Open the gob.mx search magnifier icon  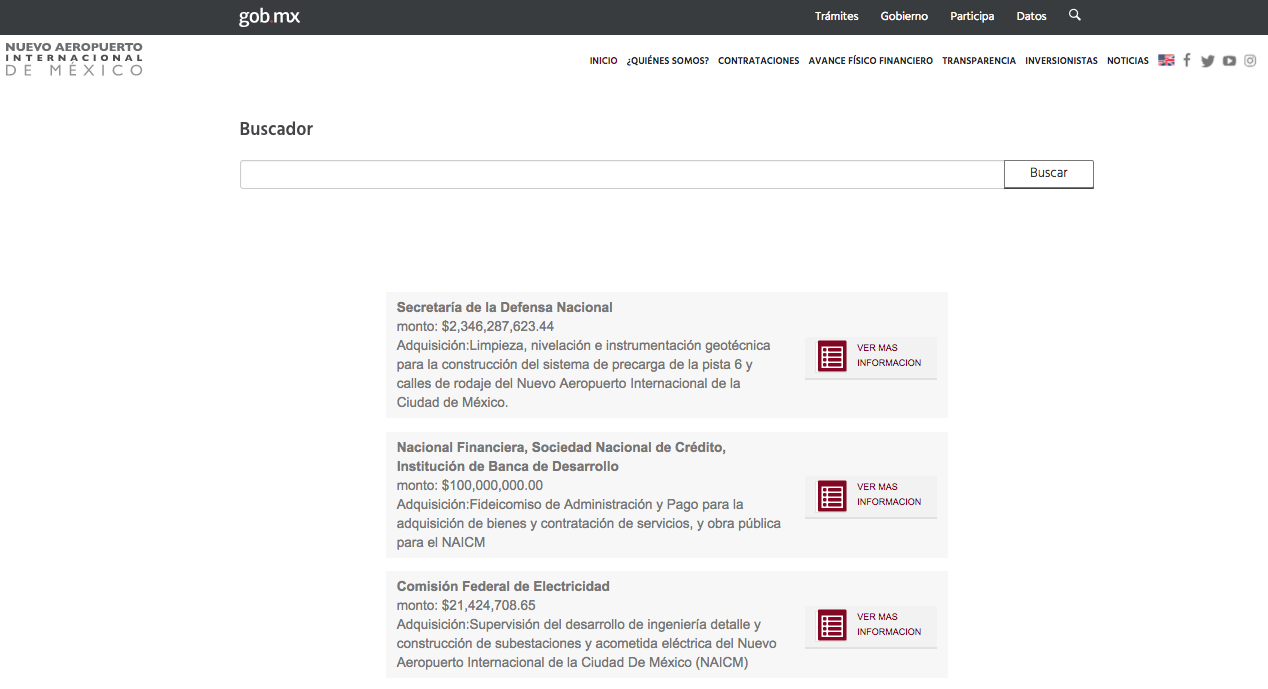click(x=1075, y=15)
